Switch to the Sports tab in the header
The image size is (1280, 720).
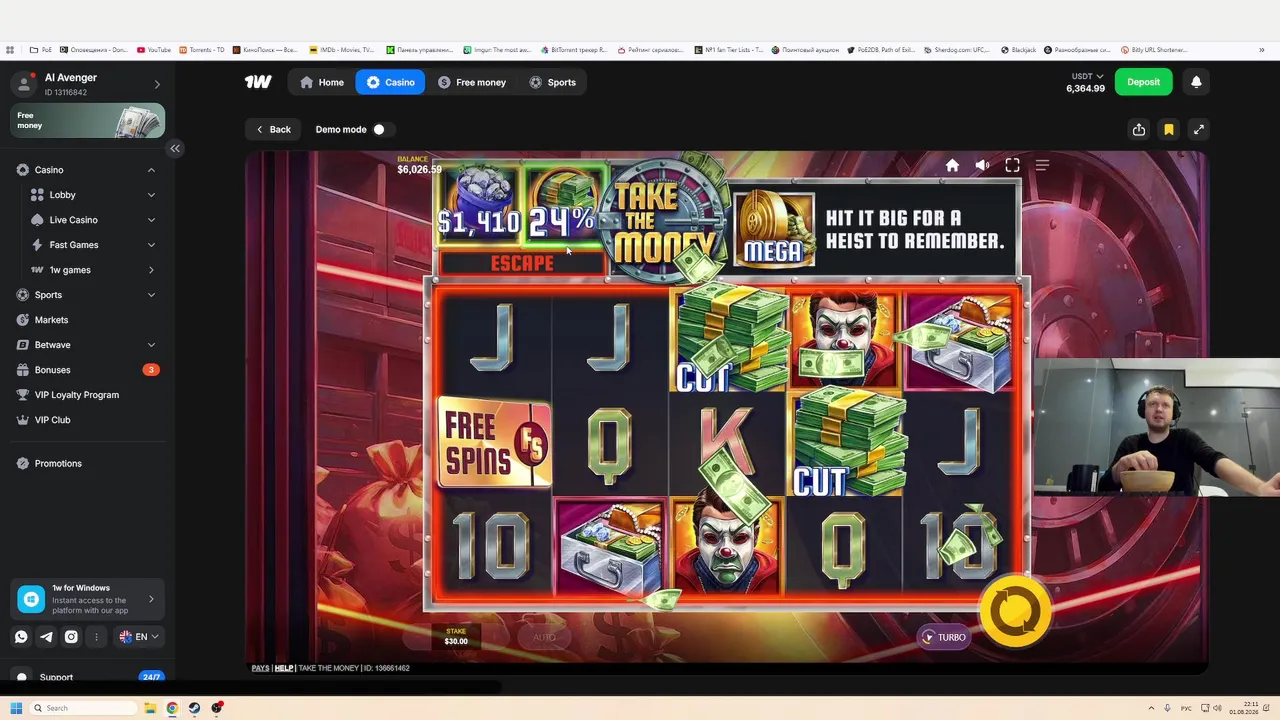point(553,82)
